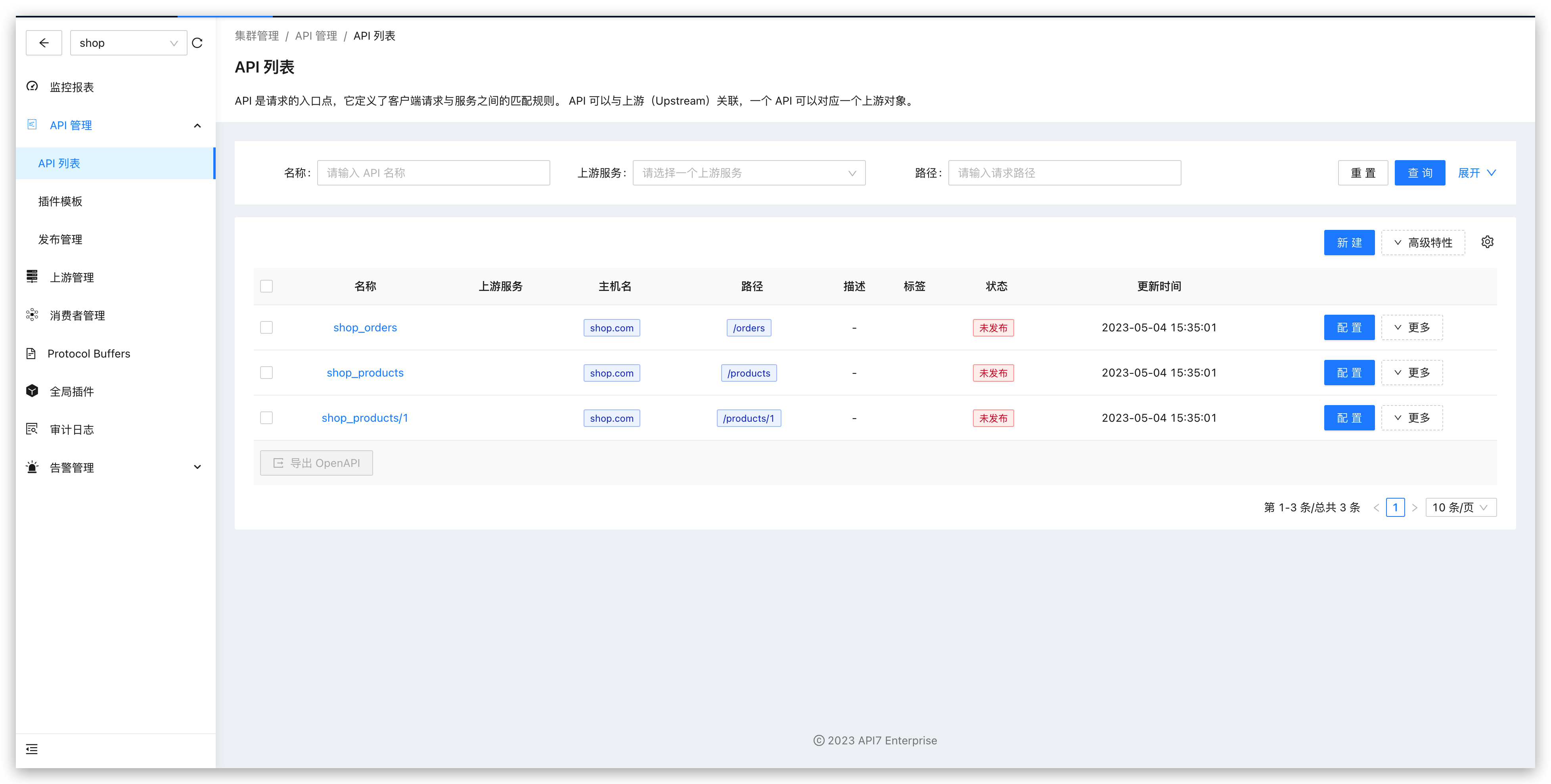Go to next page arrow
This screenshot has width=1551, height=784.
(1414, 508)
